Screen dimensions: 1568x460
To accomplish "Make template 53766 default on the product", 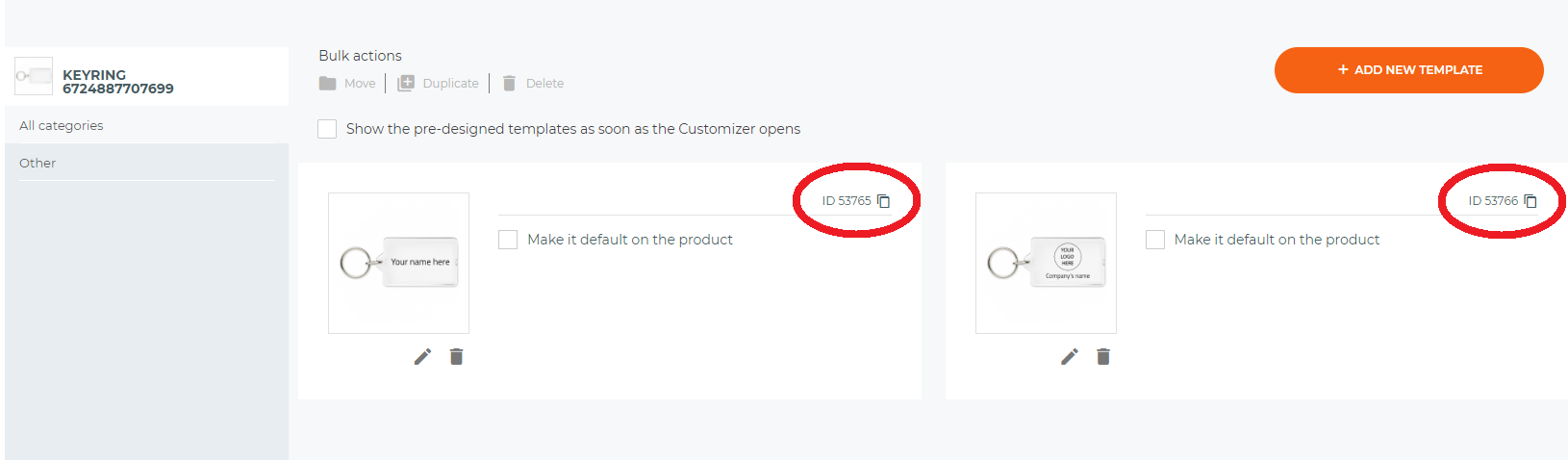I will 1155,240.
